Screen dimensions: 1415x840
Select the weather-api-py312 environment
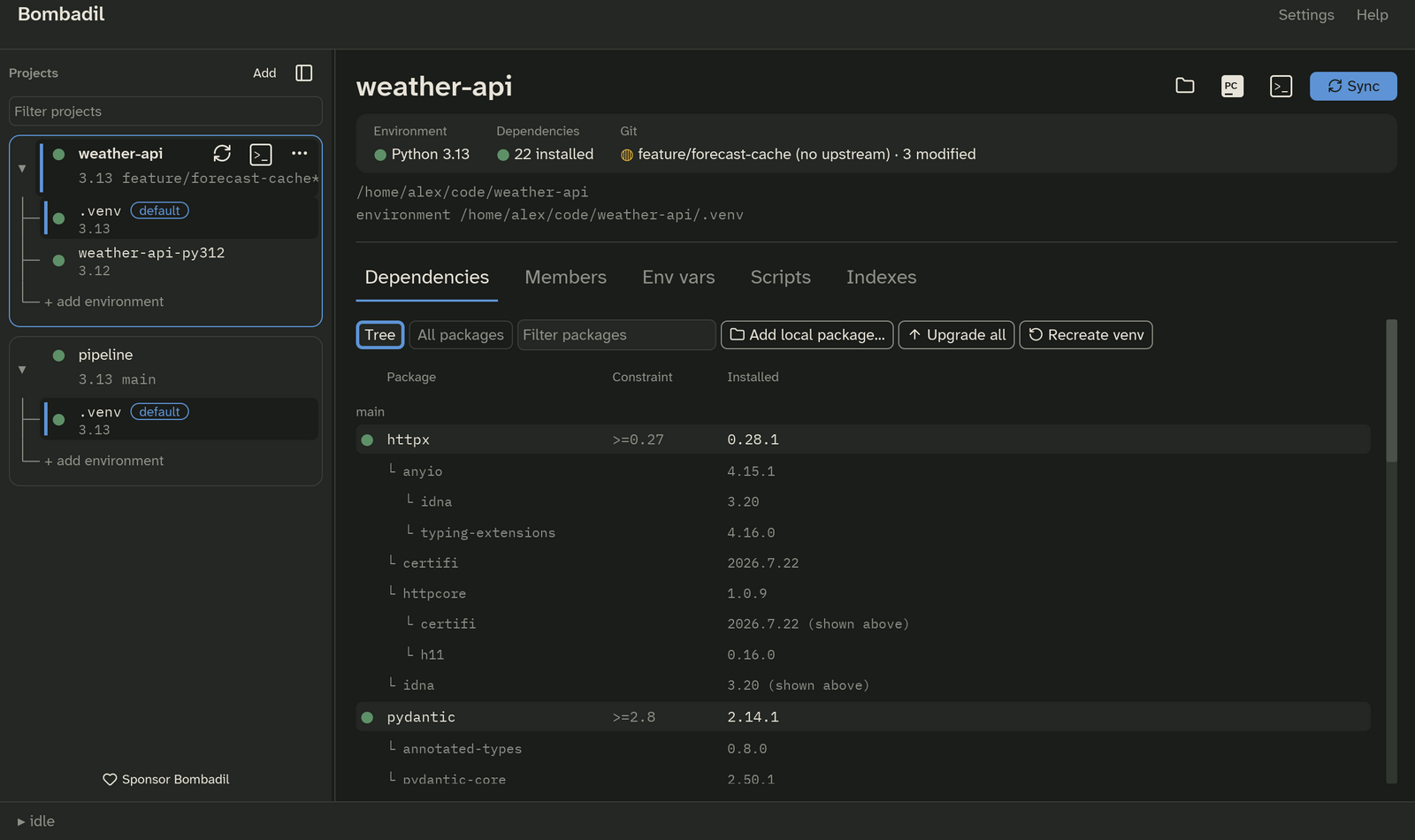point(180,261)
